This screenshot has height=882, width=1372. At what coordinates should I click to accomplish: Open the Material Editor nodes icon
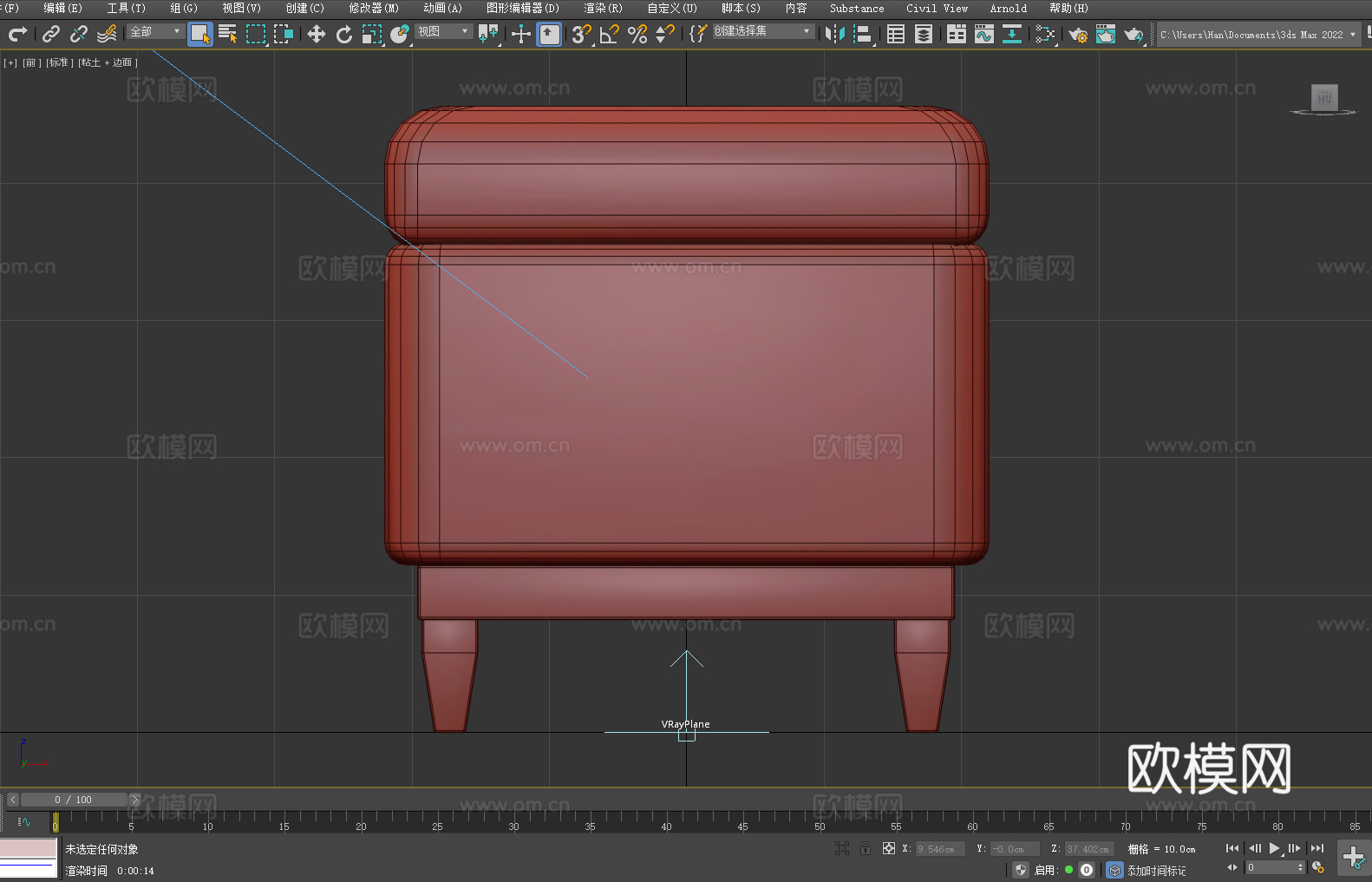pyautogui.click(x=1045, y=34)
